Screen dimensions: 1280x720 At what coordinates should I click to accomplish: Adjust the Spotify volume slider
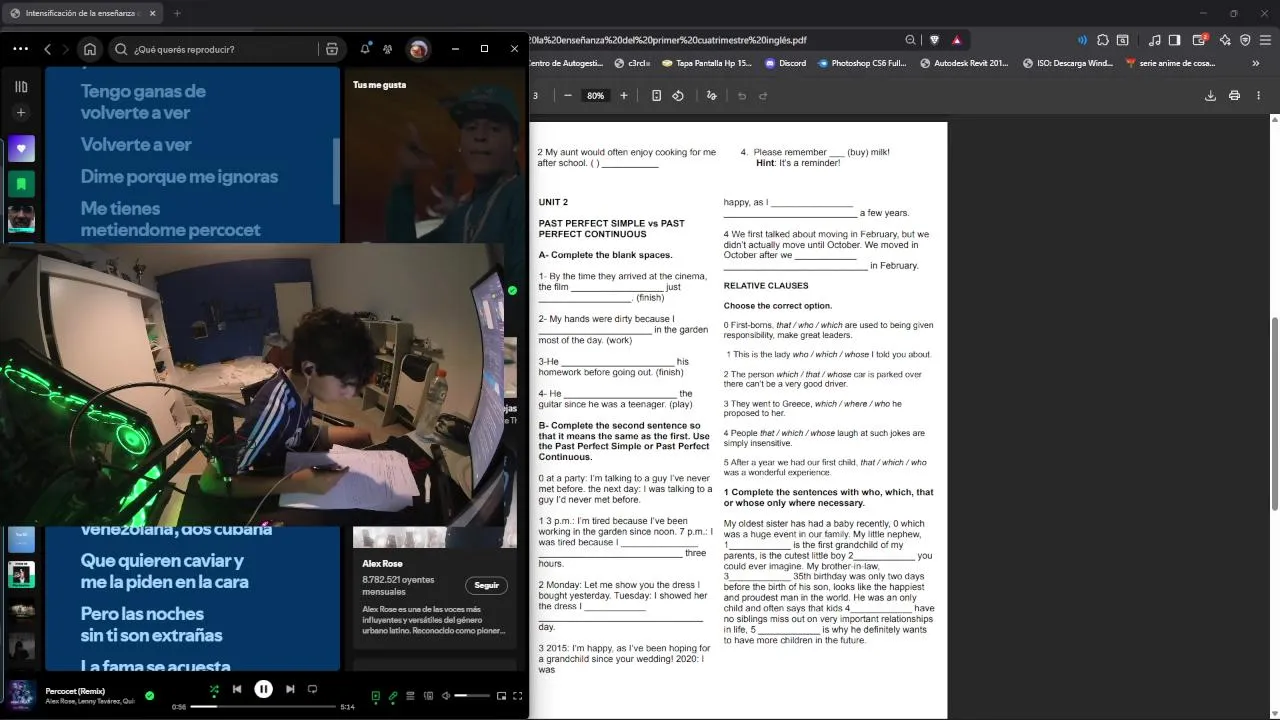tap(472, 696)
